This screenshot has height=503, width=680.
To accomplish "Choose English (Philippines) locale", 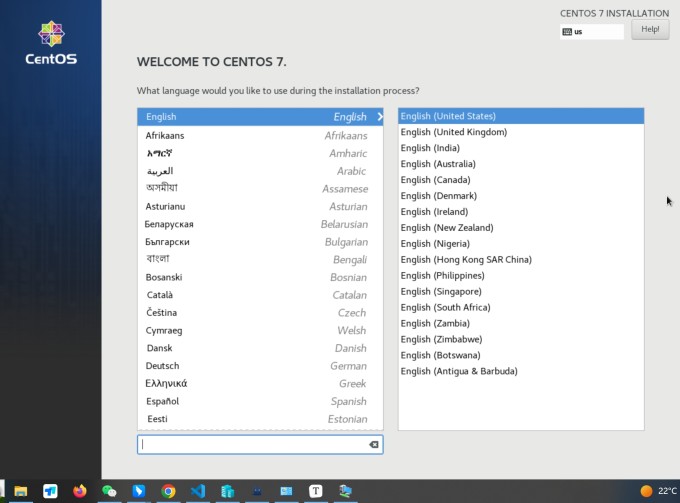I will [x=521, y=276].
